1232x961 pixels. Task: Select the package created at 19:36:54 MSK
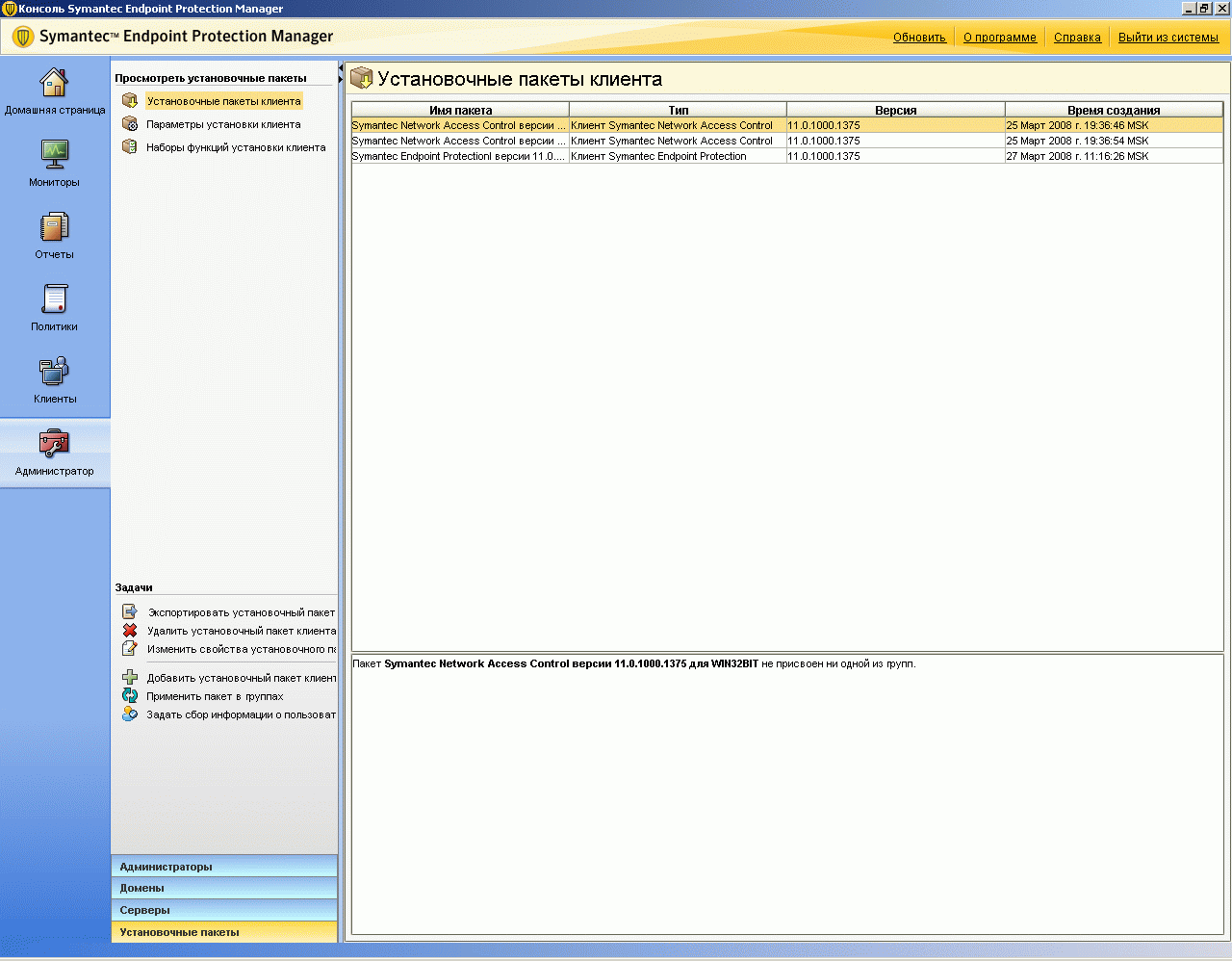coord(787,141)
